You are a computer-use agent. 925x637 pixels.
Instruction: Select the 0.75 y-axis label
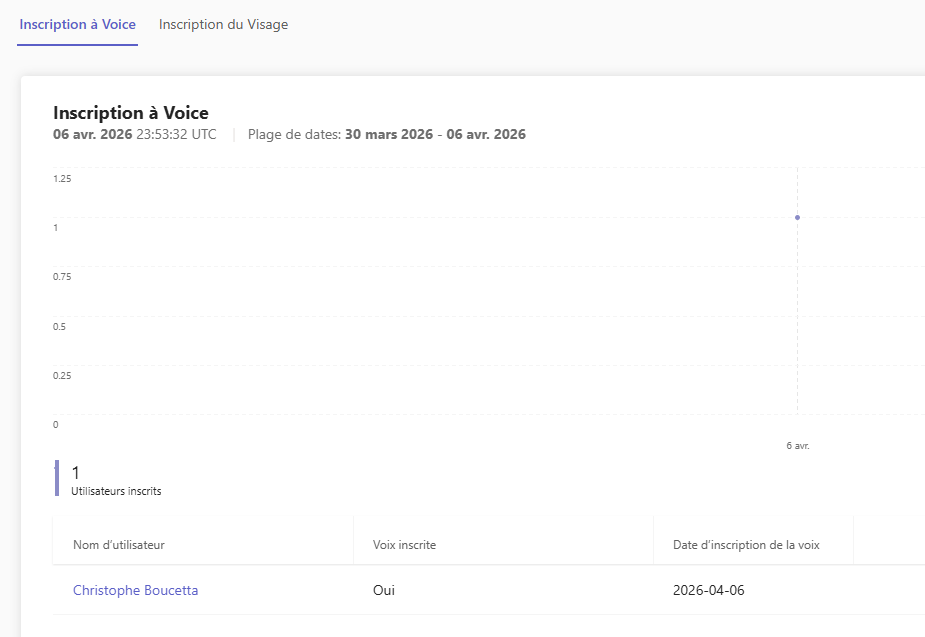[62, 277]
